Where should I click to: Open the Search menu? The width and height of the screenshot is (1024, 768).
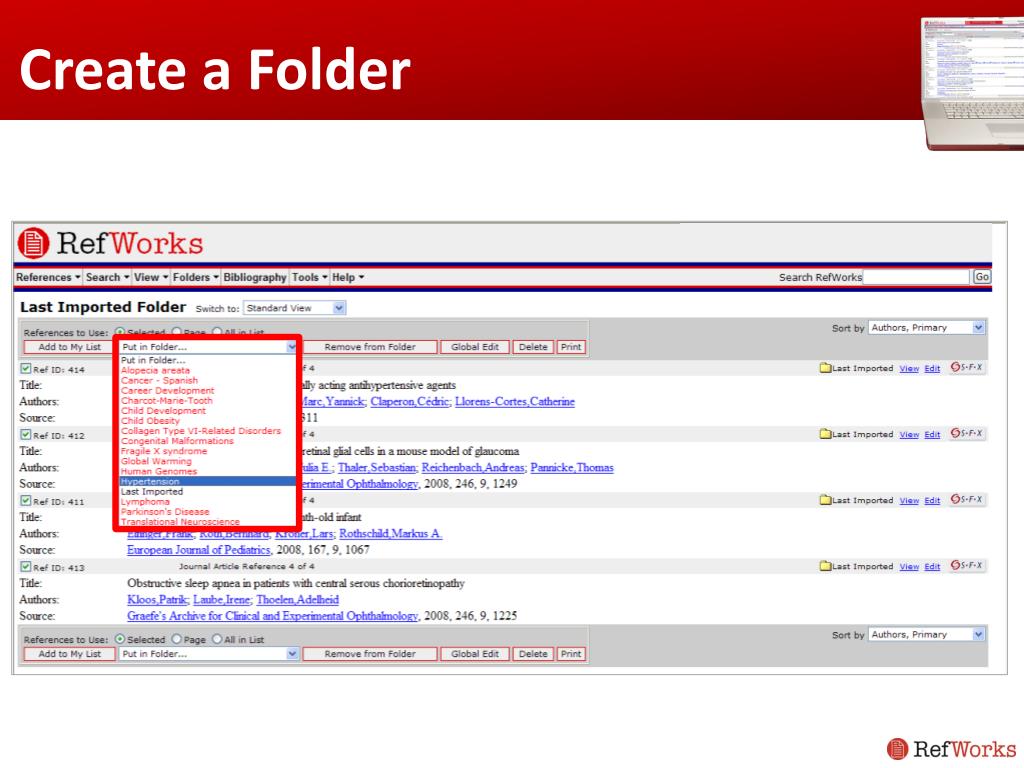tap(107, 278)
